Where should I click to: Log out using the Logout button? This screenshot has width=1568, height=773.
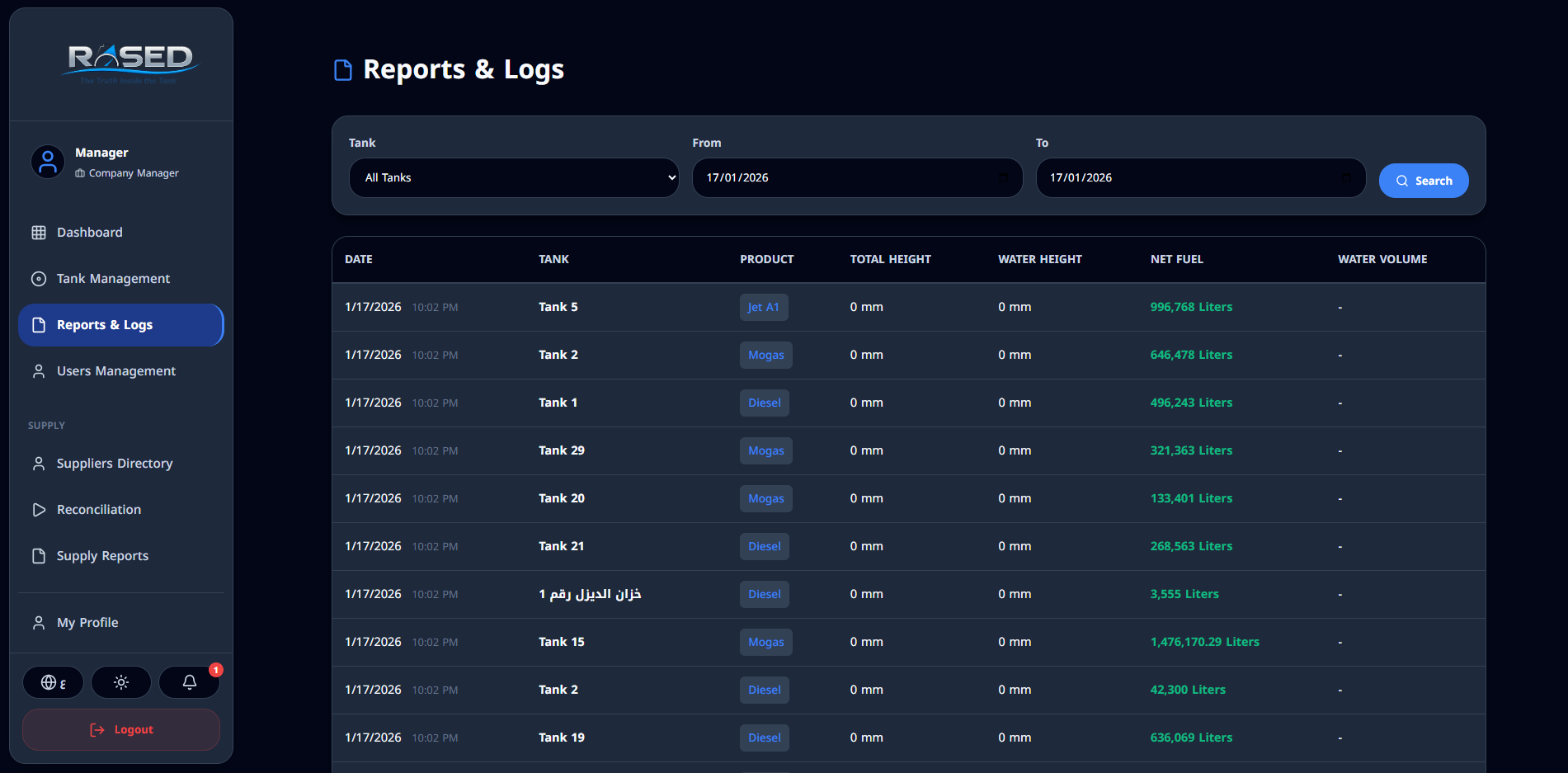pos(121,730)
